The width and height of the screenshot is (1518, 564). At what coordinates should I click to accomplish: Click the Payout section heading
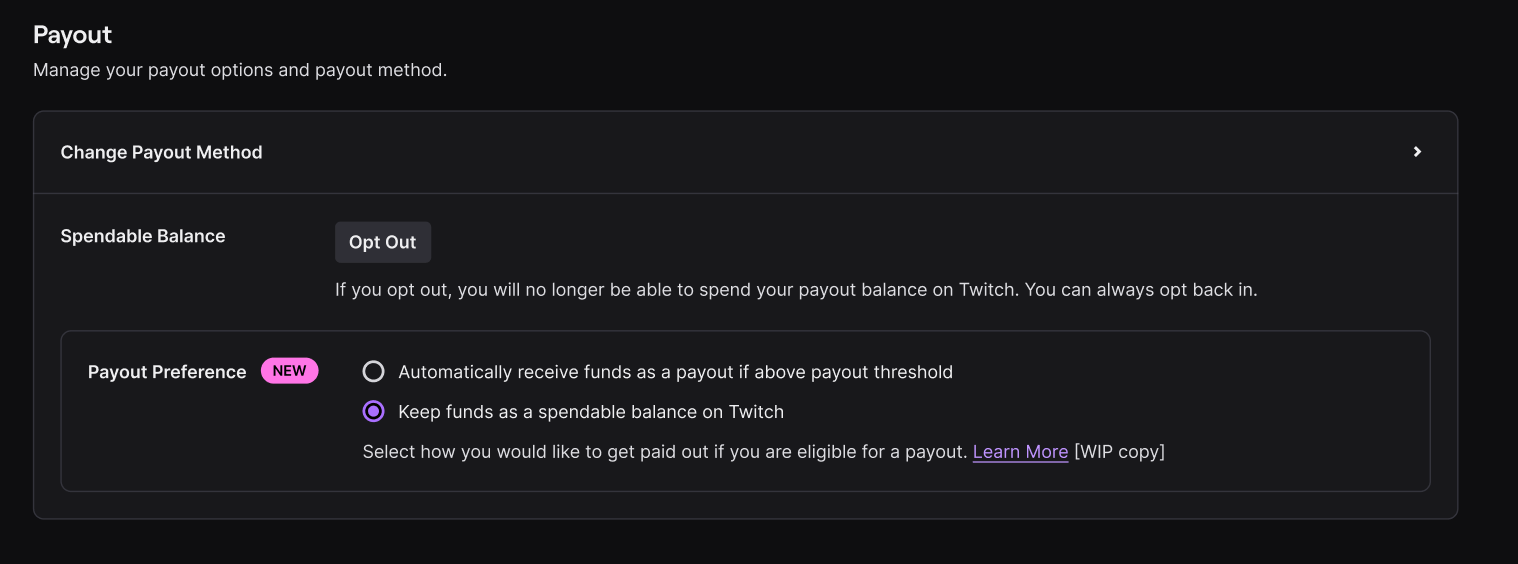[x=72, y=34]
